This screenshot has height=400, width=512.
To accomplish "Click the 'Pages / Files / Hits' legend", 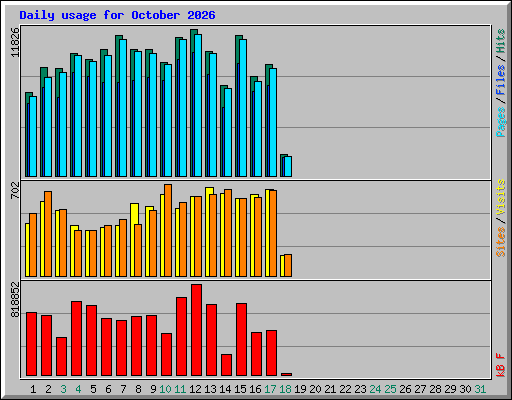I will [x=500, y=83].
